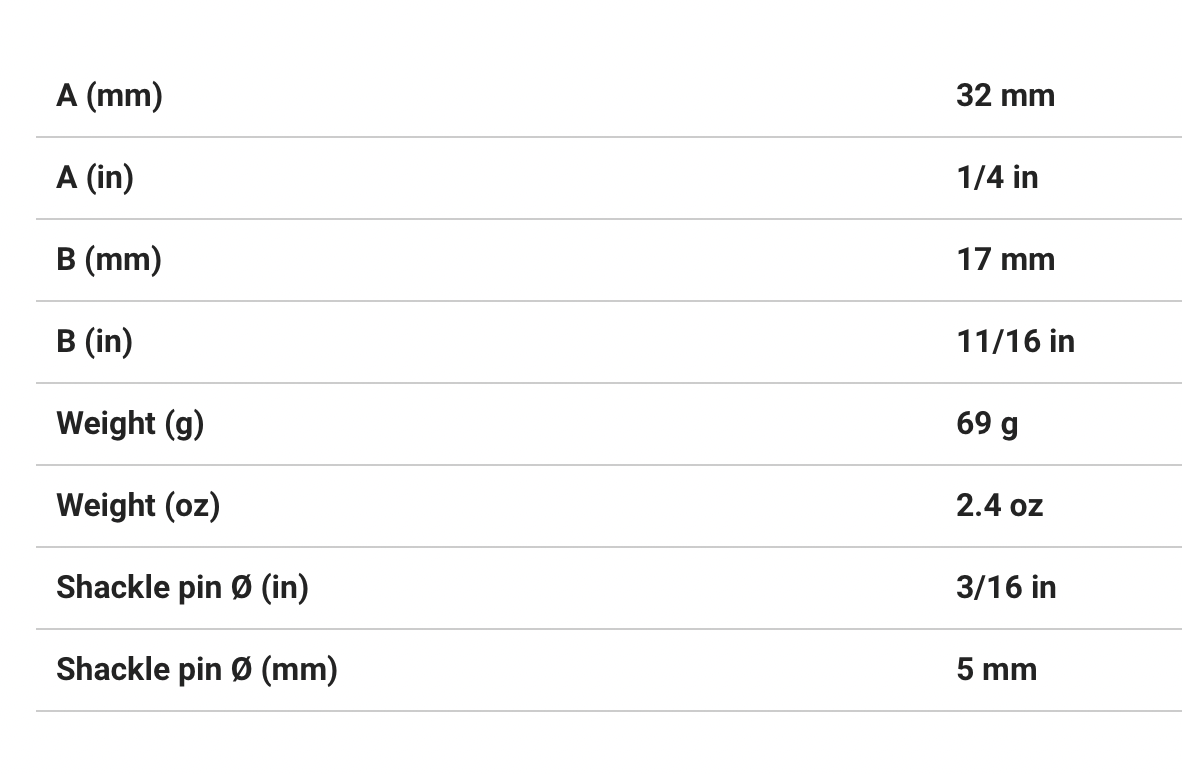Click the "Weight (g)" row label
The image size is (1182, 774).
coord(130,424)
